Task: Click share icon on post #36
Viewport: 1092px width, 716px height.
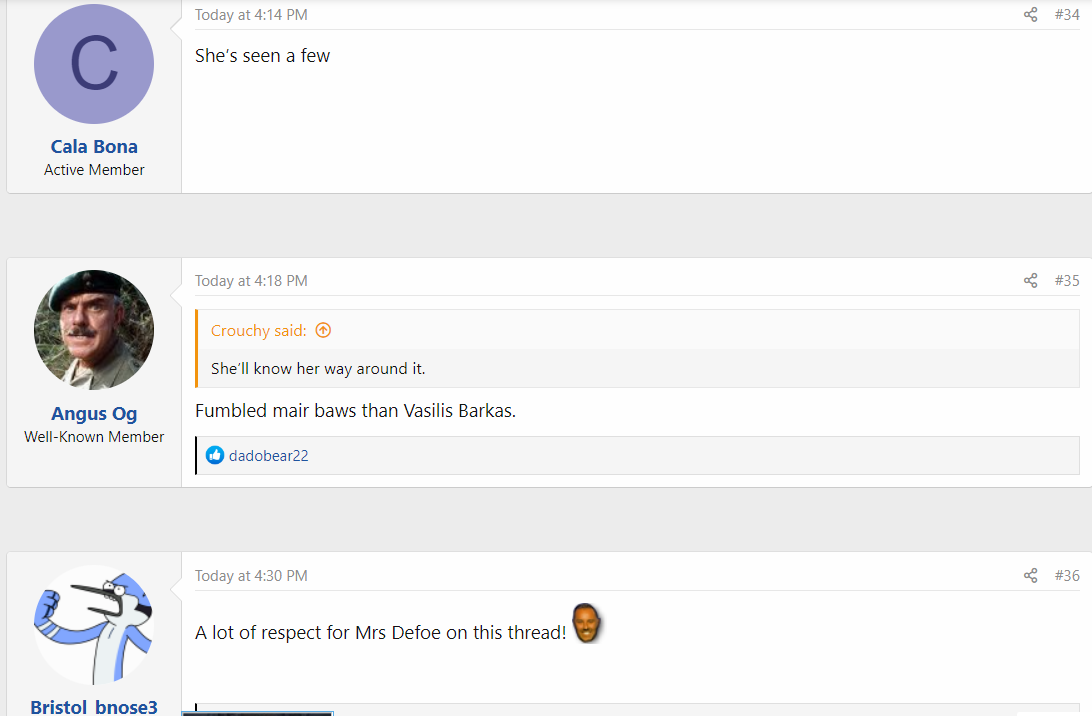Action: (1030, 575)
